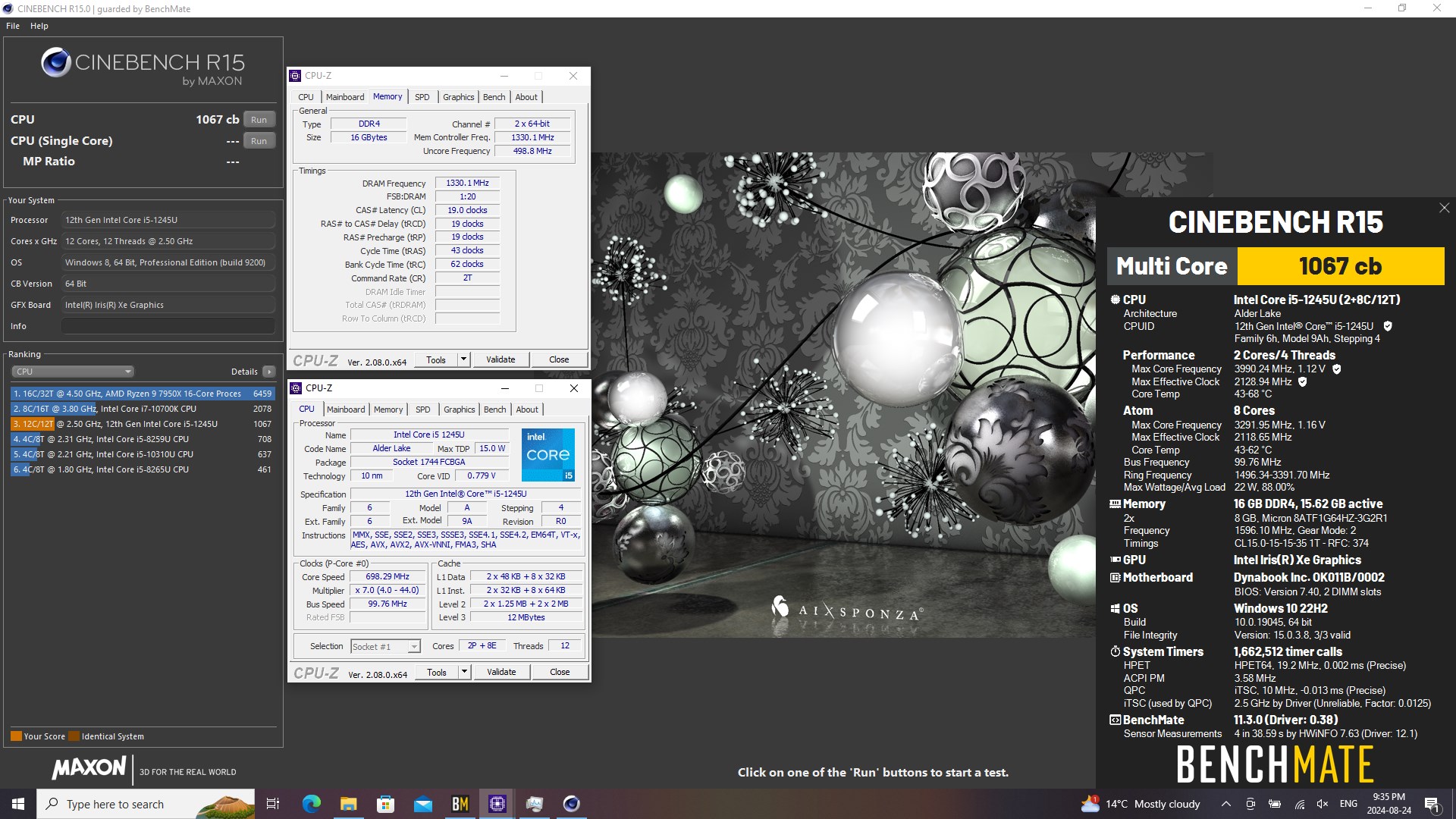Viewport: 1456px width, 819px height.
Task: Open Bench tab in Memory window
Action: (x=494, y=97)
